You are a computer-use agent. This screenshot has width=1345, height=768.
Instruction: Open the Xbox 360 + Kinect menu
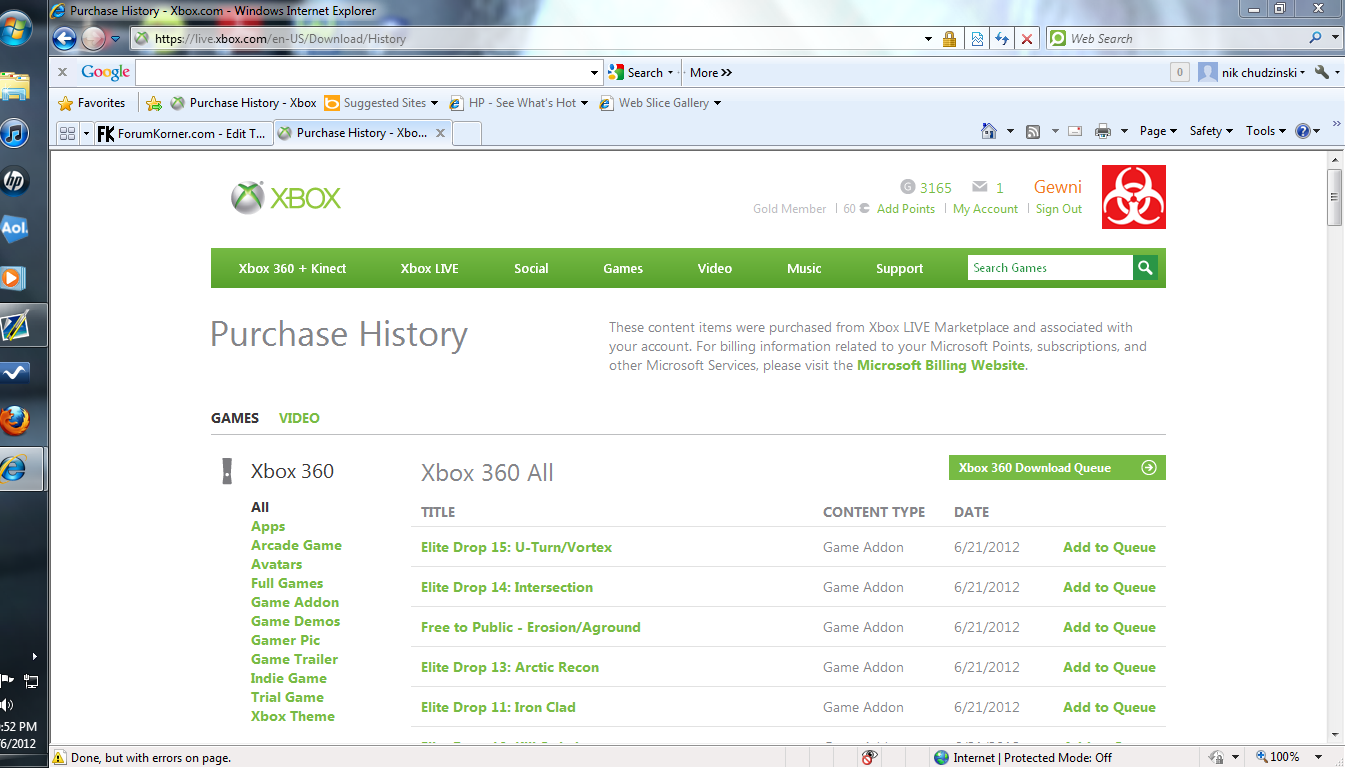pos(292,268)
